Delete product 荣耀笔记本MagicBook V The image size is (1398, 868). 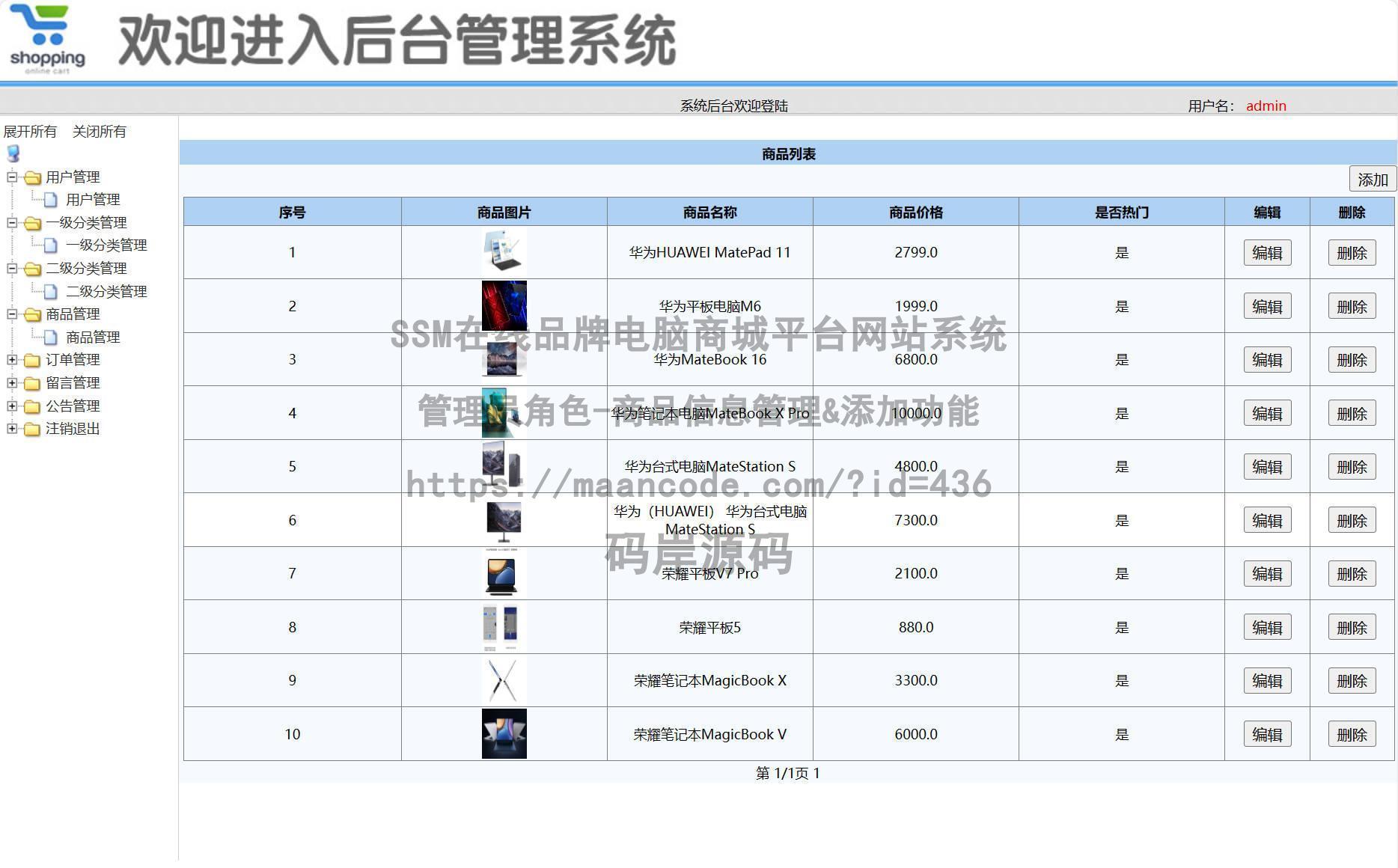pos(1352,735)
